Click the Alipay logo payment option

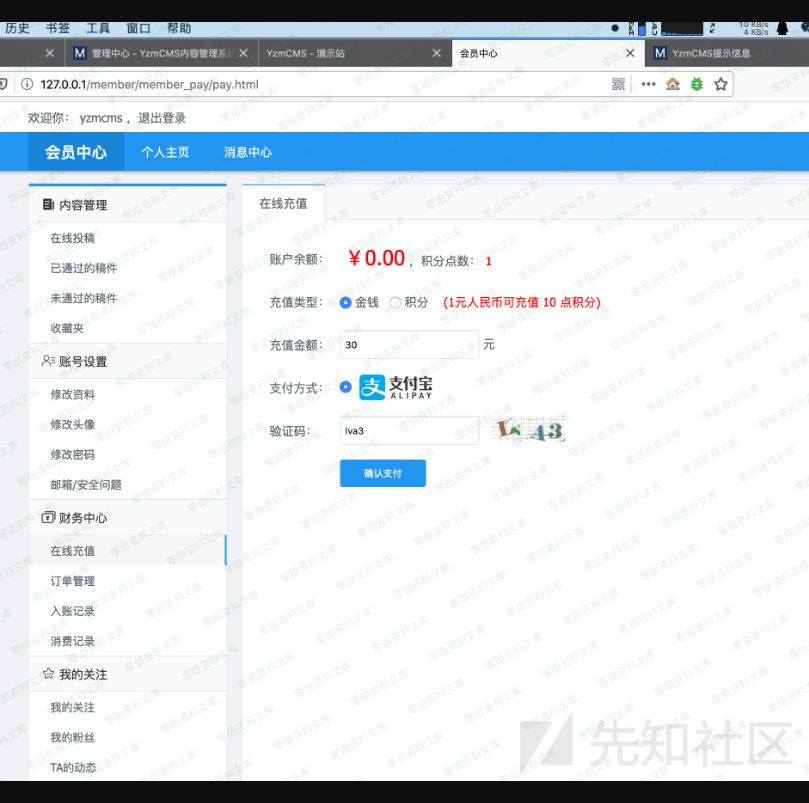pos(396,388)
